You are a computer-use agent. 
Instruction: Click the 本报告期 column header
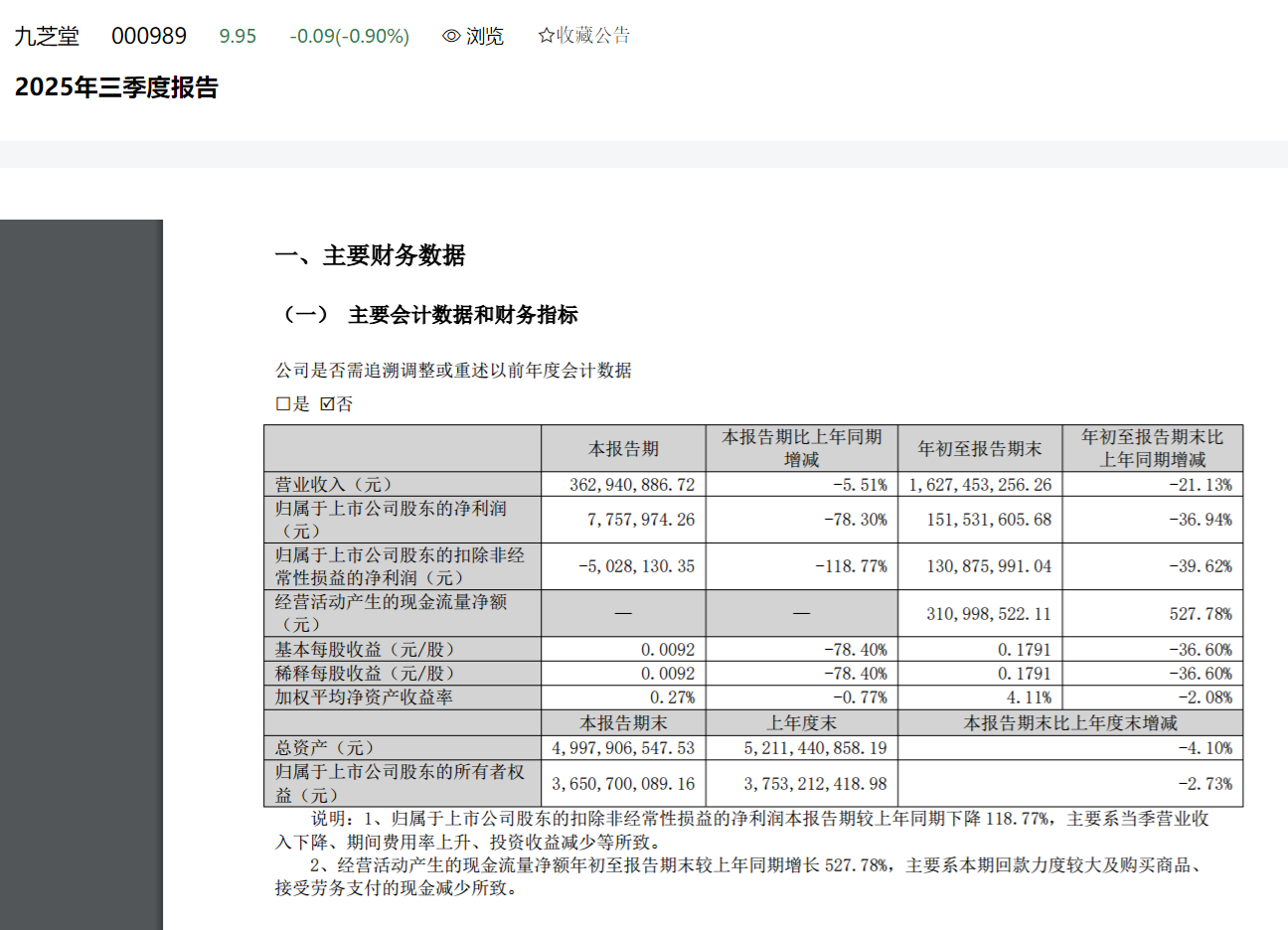(623, 449)
